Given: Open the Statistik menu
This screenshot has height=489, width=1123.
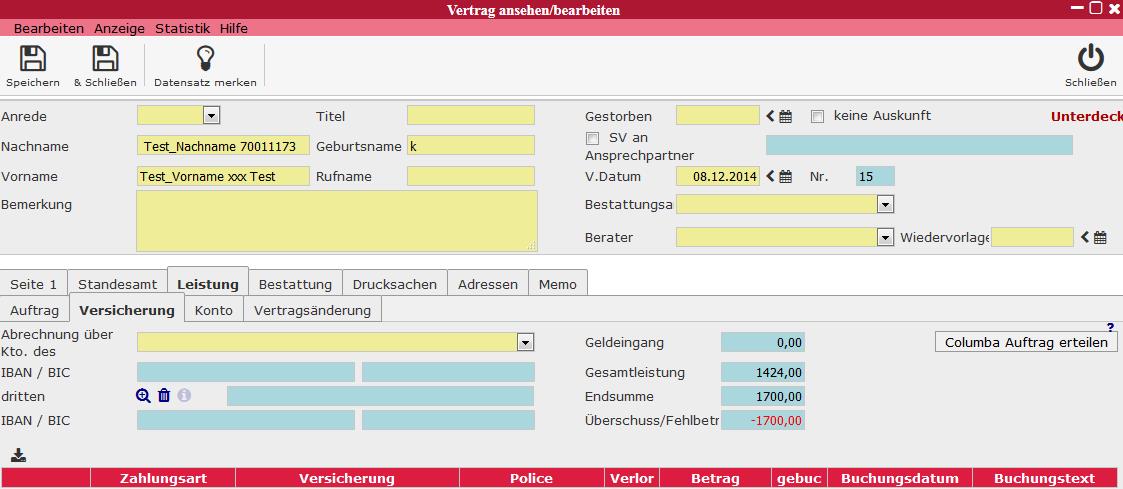Looking at the screenshot, I should click(182, 28).
